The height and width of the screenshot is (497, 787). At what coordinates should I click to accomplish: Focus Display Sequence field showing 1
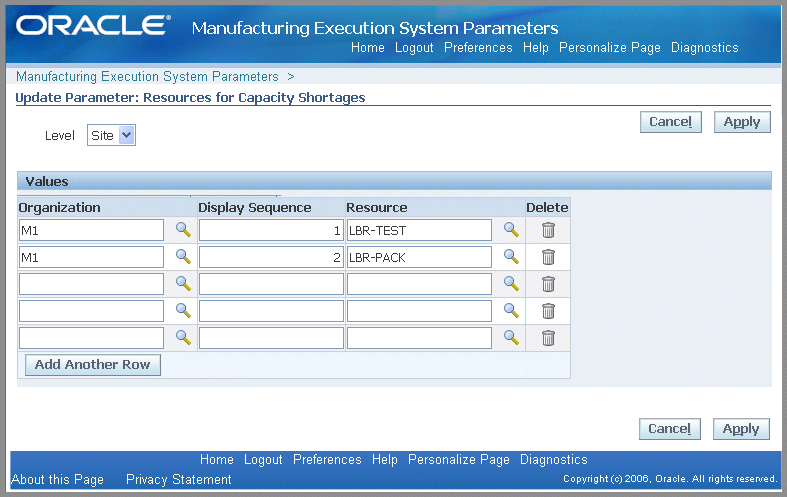271,230
